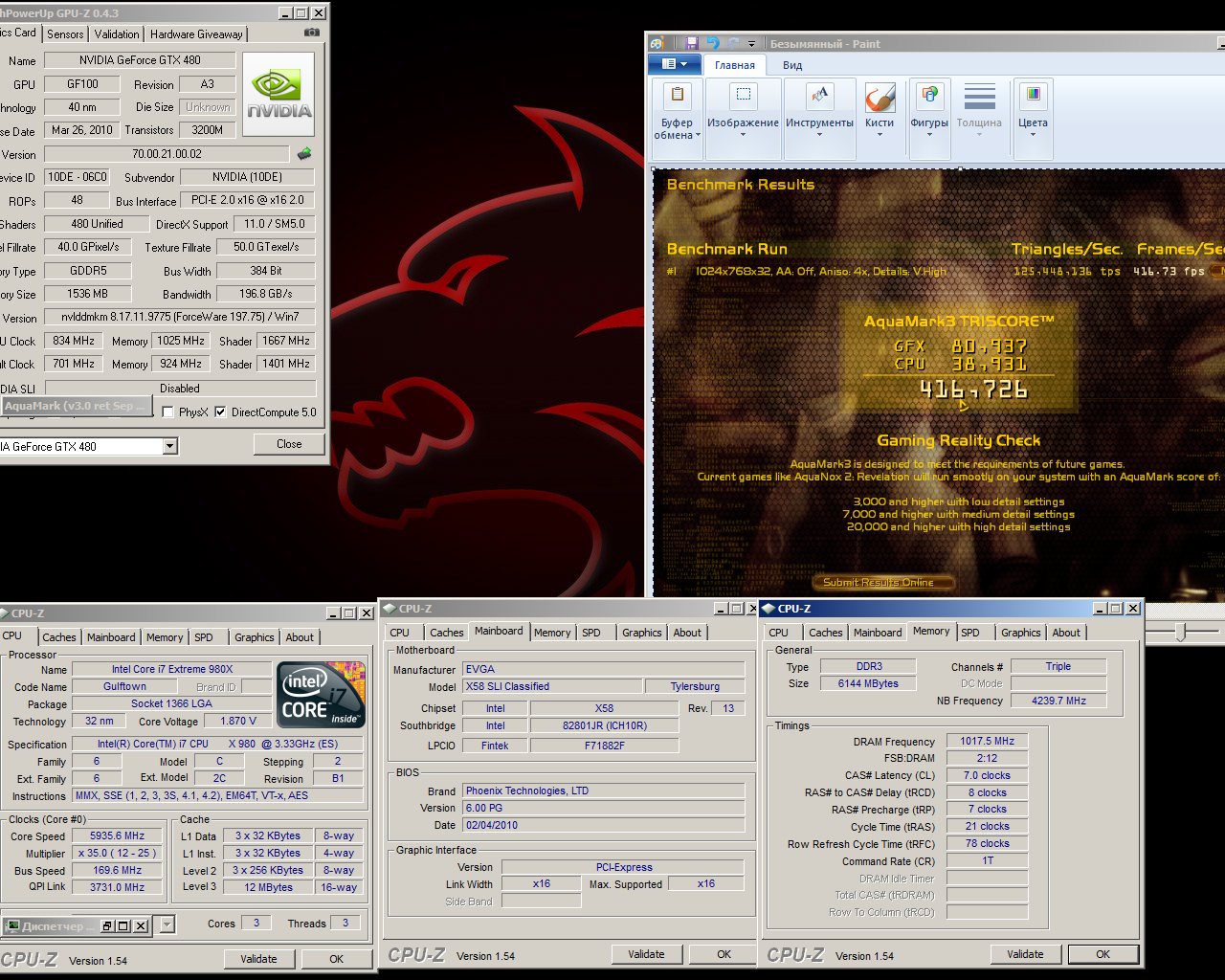1225x980 pixels.
Task: Click Validate in the left CPU-Z window
Action: click(258, 959)
